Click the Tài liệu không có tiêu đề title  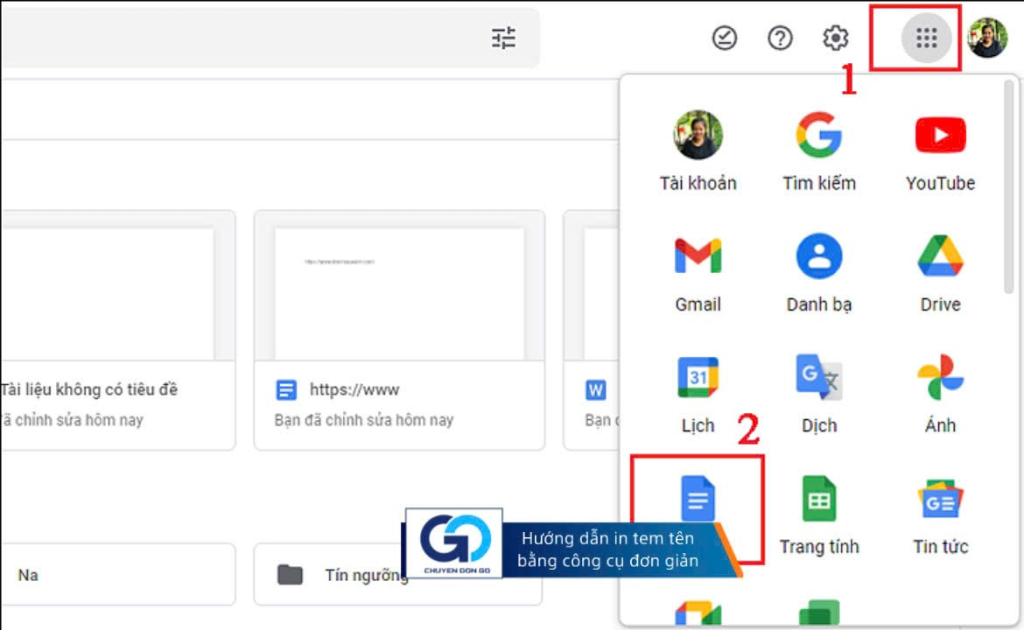coord(89,390)
